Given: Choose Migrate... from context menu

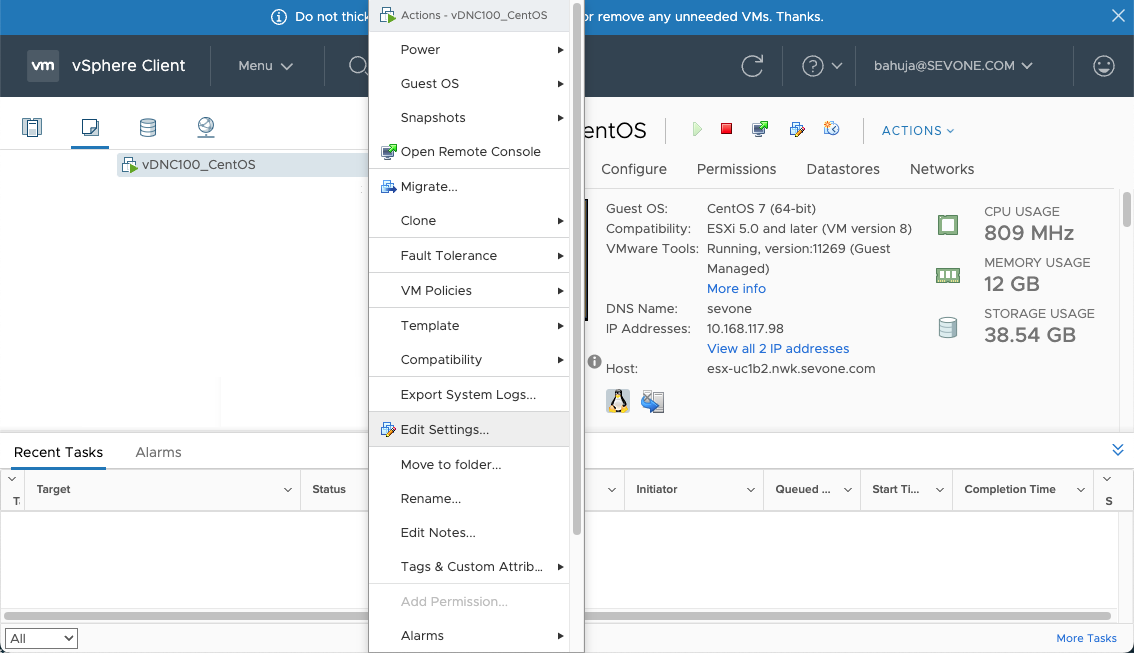Looking at the screenshot, I should point(469,187).
